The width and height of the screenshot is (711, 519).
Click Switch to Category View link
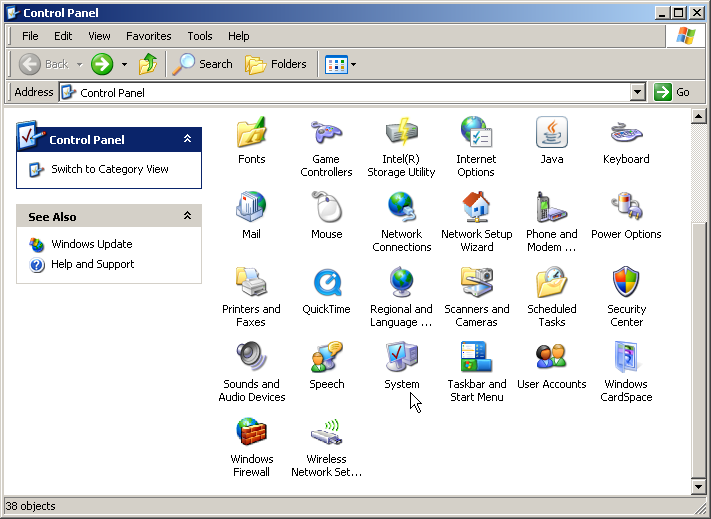[109, 169]
